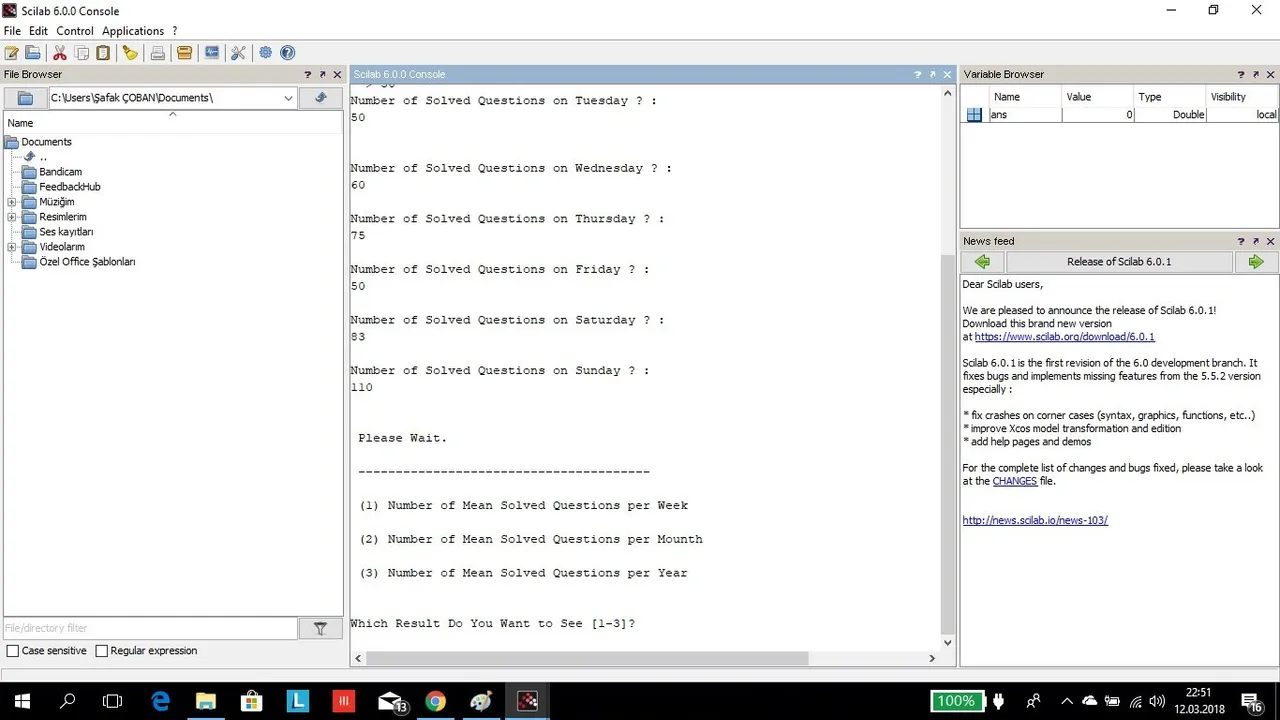1280x720 pixels.
Task: Open help browser question mark icon
Action: pyautogui.click(x=288, y=53)
